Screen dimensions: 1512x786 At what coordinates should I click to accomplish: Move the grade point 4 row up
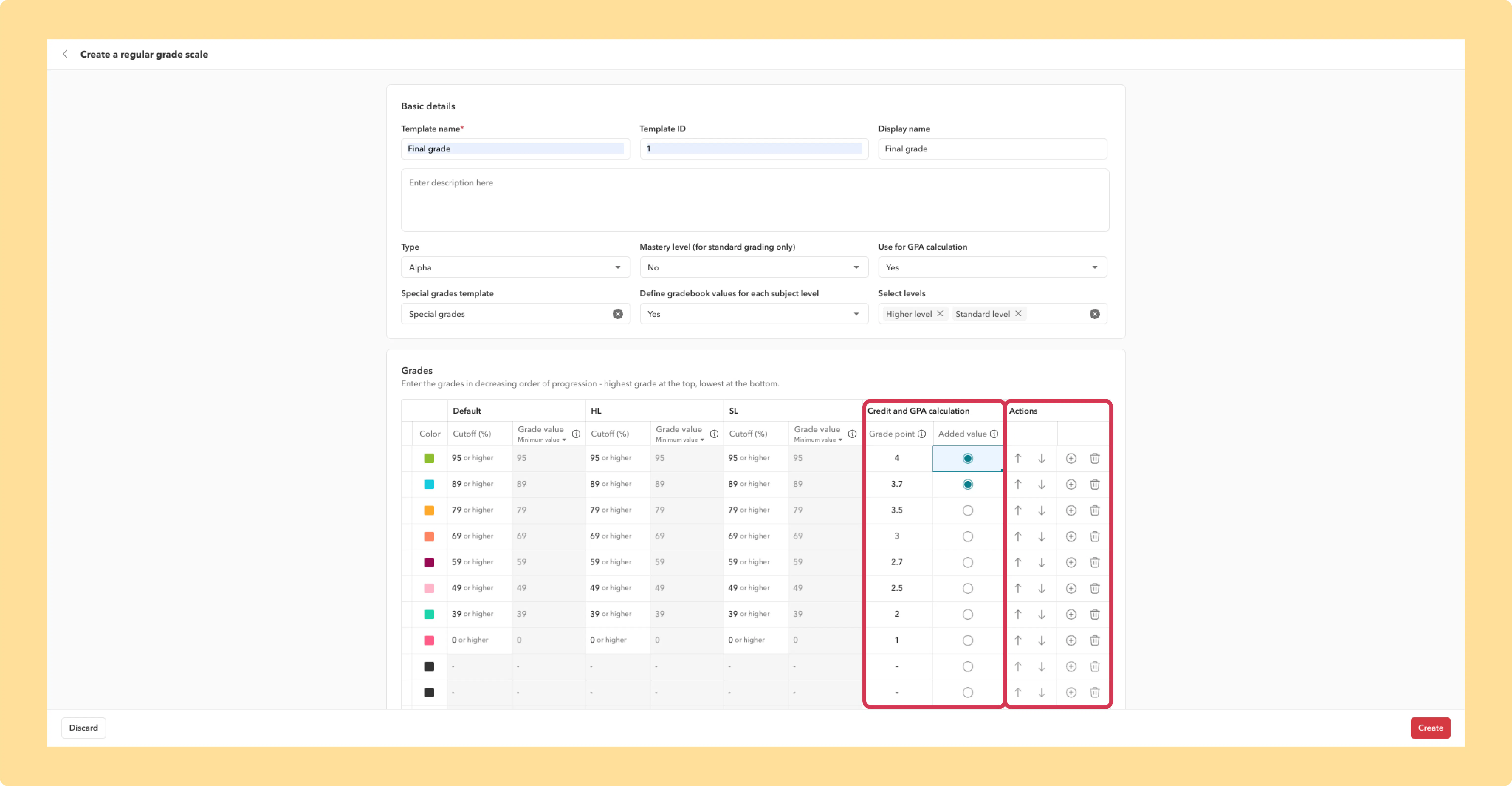(x=1018, y=458)
